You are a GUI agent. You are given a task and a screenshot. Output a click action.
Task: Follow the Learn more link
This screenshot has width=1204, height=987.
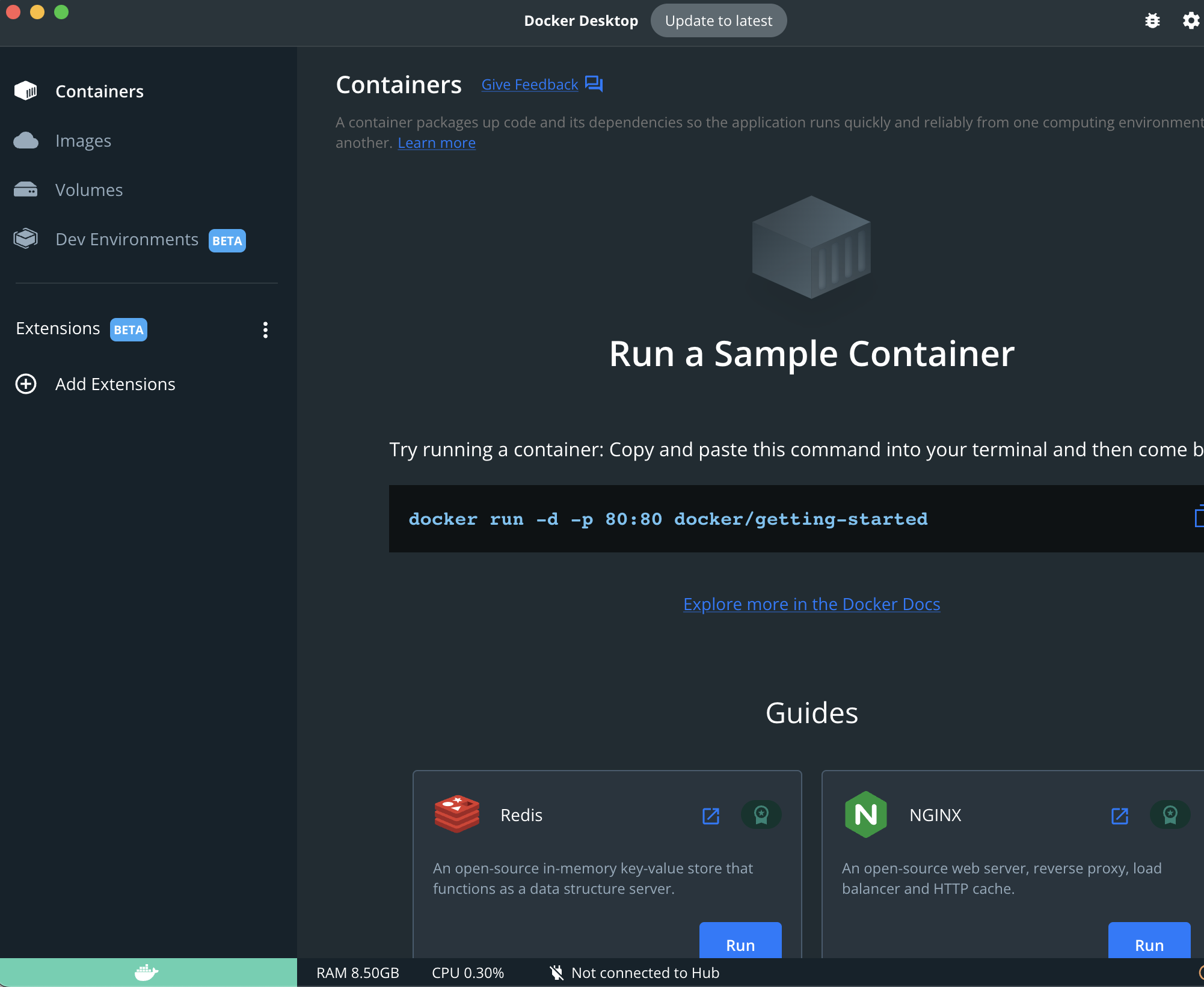coord(436,143)
